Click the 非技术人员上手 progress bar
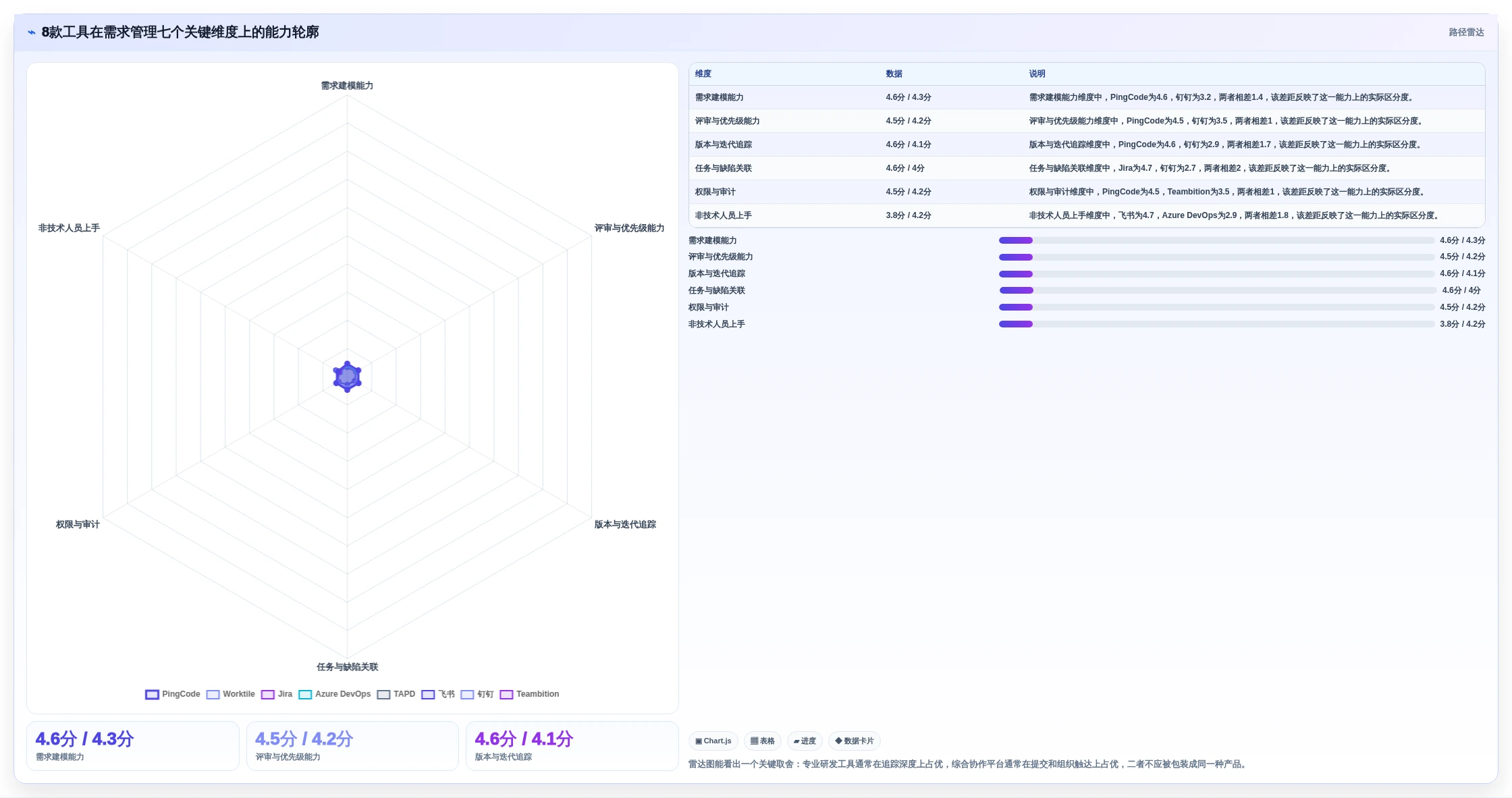Viewport: 1512px width, 798px height. coord(1216,324)
